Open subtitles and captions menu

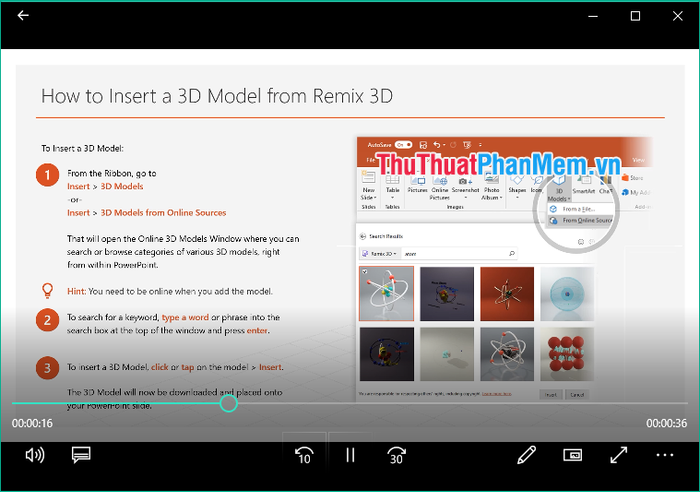click(x=81, y=455)
